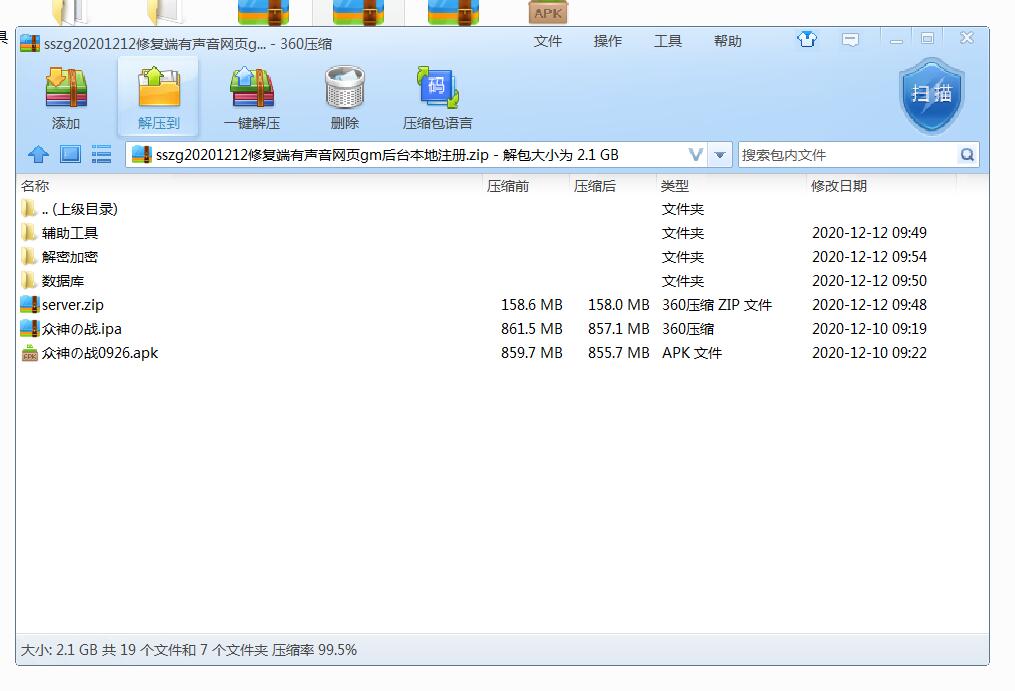
Task: Open the 文件 menu
Action: pos(548,41)
